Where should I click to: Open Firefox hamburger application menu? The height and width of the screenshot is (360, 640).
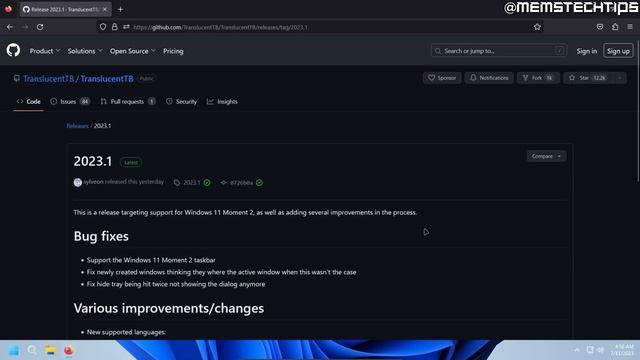click(x=630, y=27)
